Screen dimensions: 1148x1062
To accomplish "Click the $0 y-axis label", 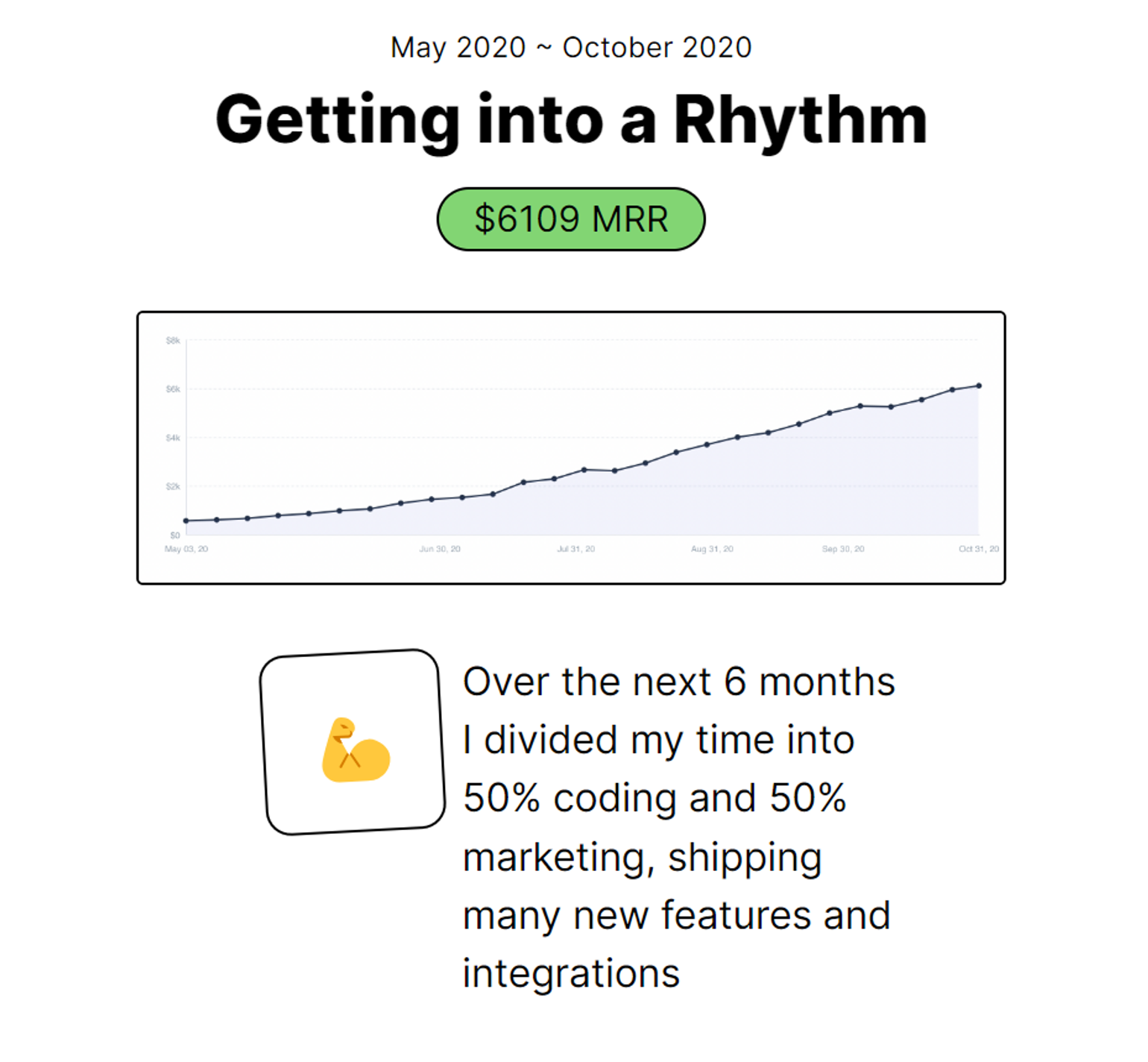I will click(x=174, y=535).
